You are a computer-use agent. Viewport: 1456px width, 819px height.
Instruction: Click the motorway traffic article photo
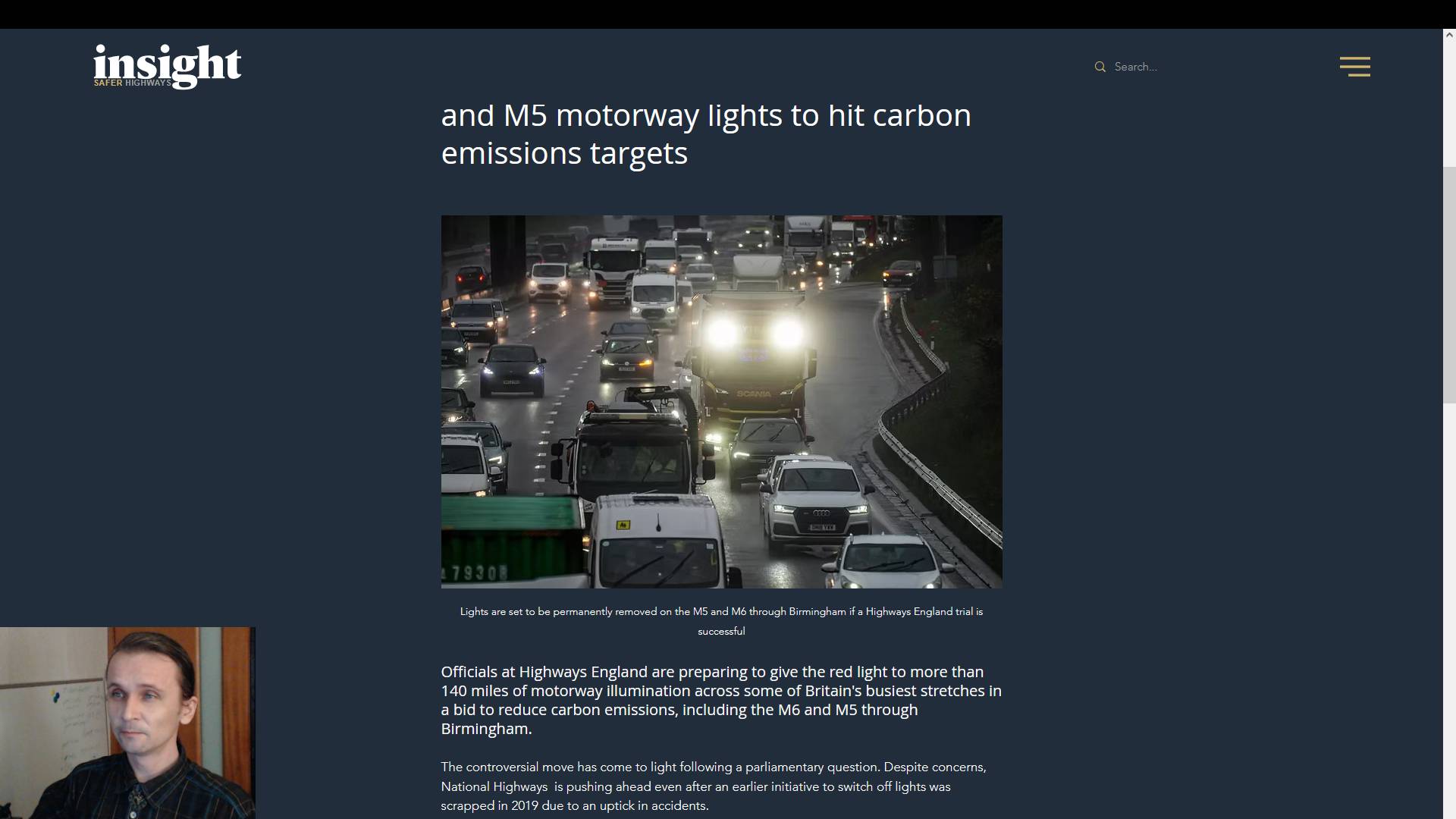pos(721,402)
